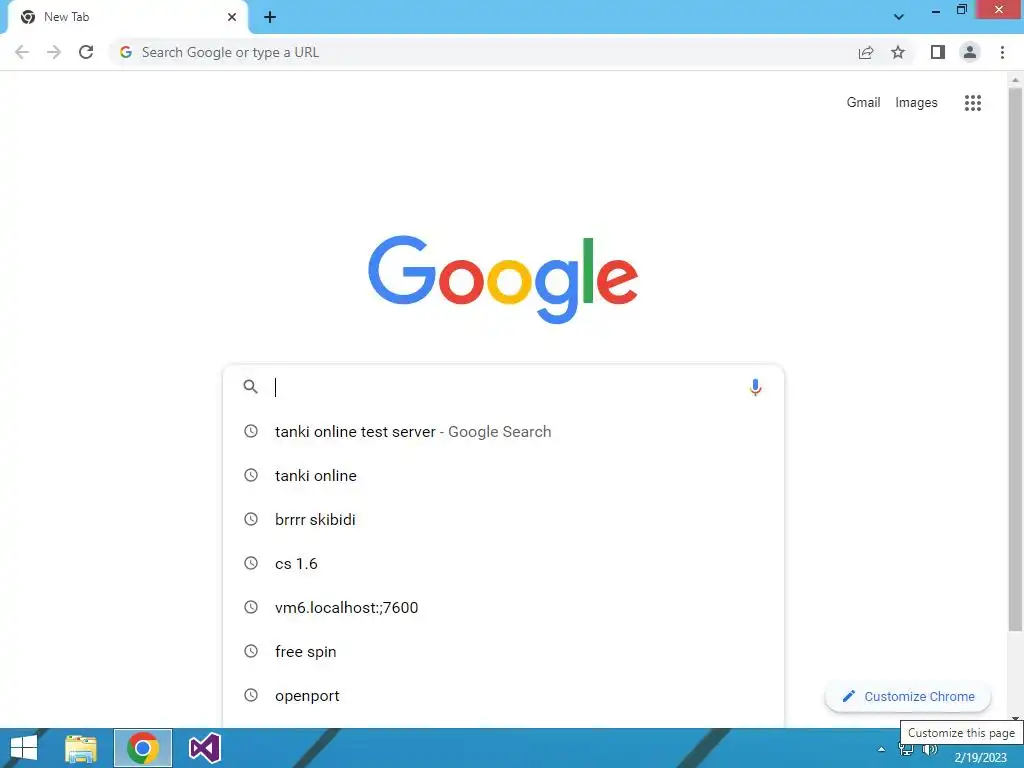The width and height of the screenshot is (1024, 768).
Task: Go forward using the forward arrow
Action: [x=54, y=52]
